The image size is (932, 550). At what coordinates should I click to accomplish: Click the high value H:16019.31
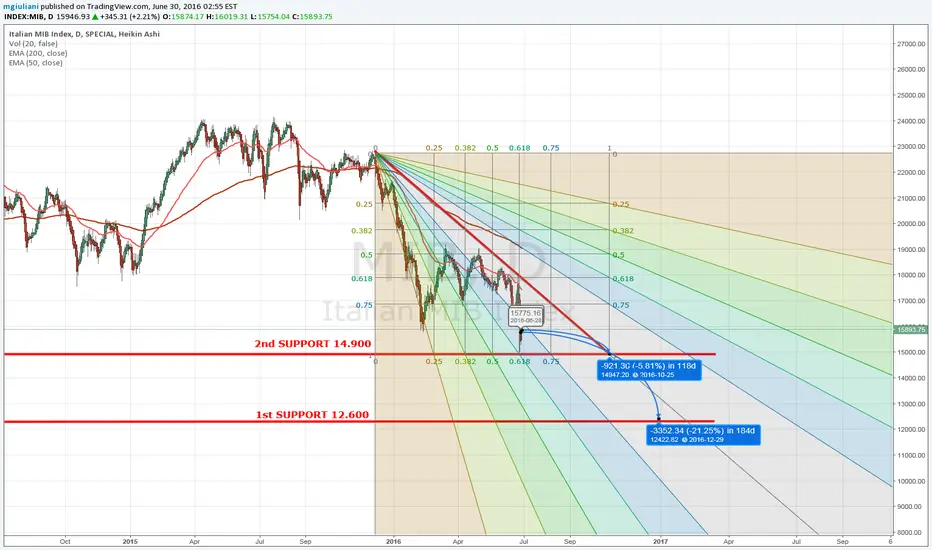(227, 17)
